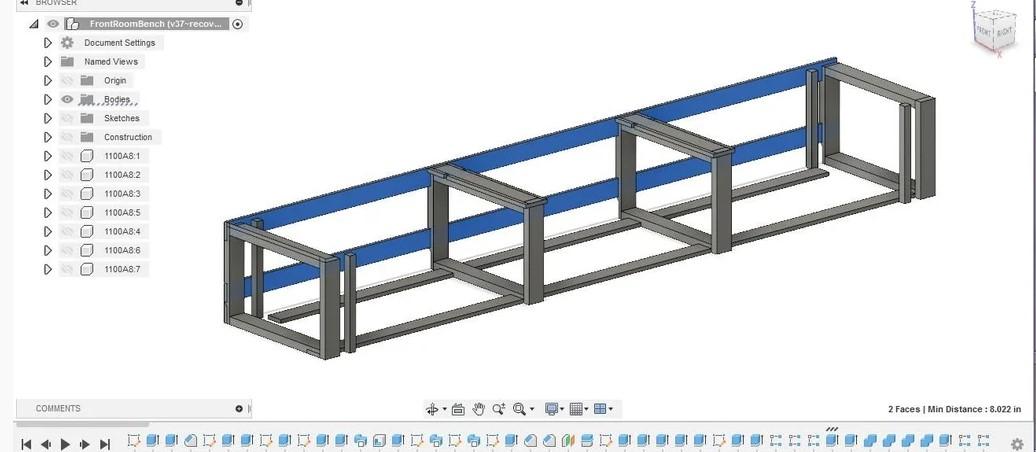The height and width of the screenshot is (452, 1036).
Task: Open the Orbit type dropdown arrow
Action: 444,410
